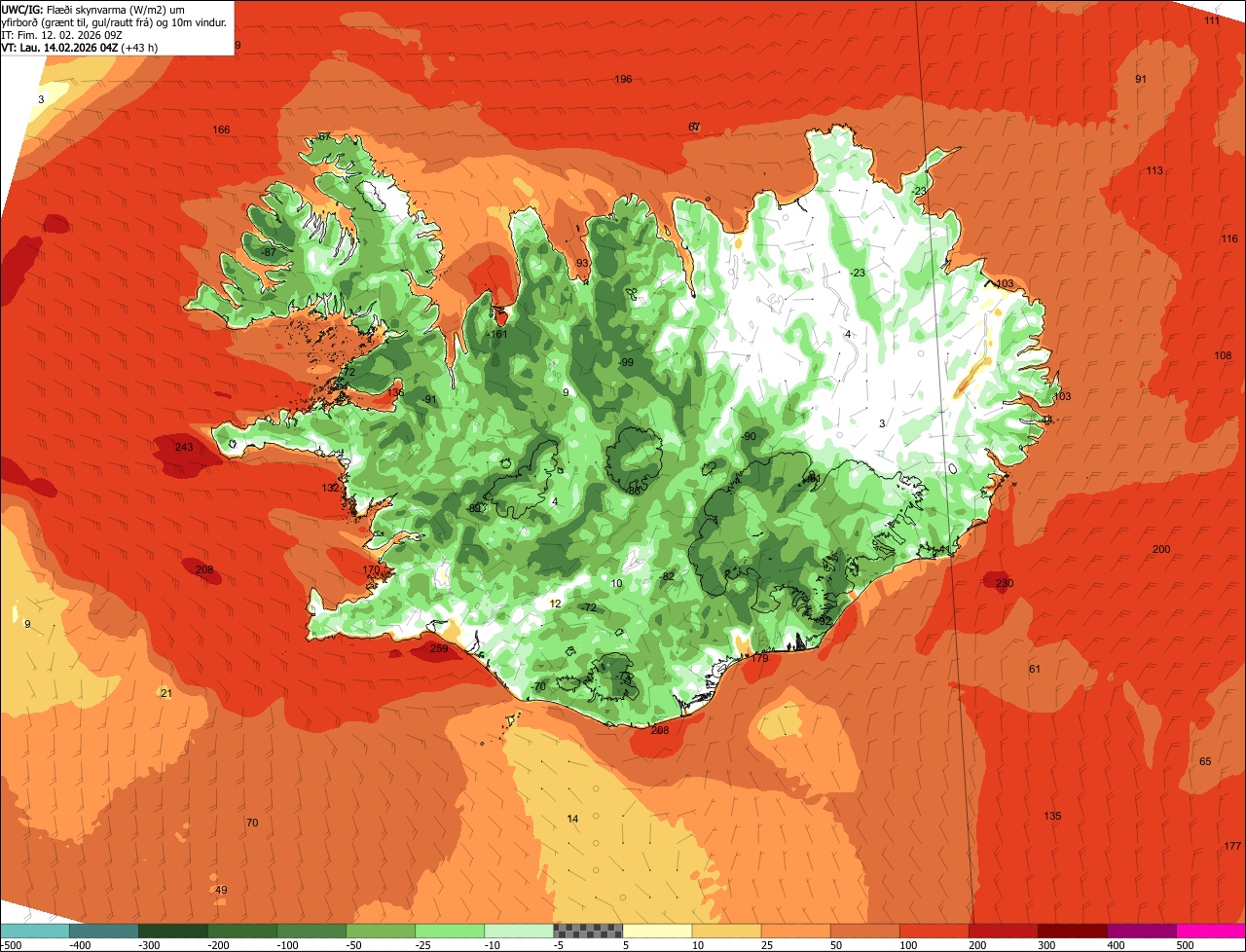Click the flux value 243 west of Snæfellsnes
1246x952 pixels.
pos(183,447)
